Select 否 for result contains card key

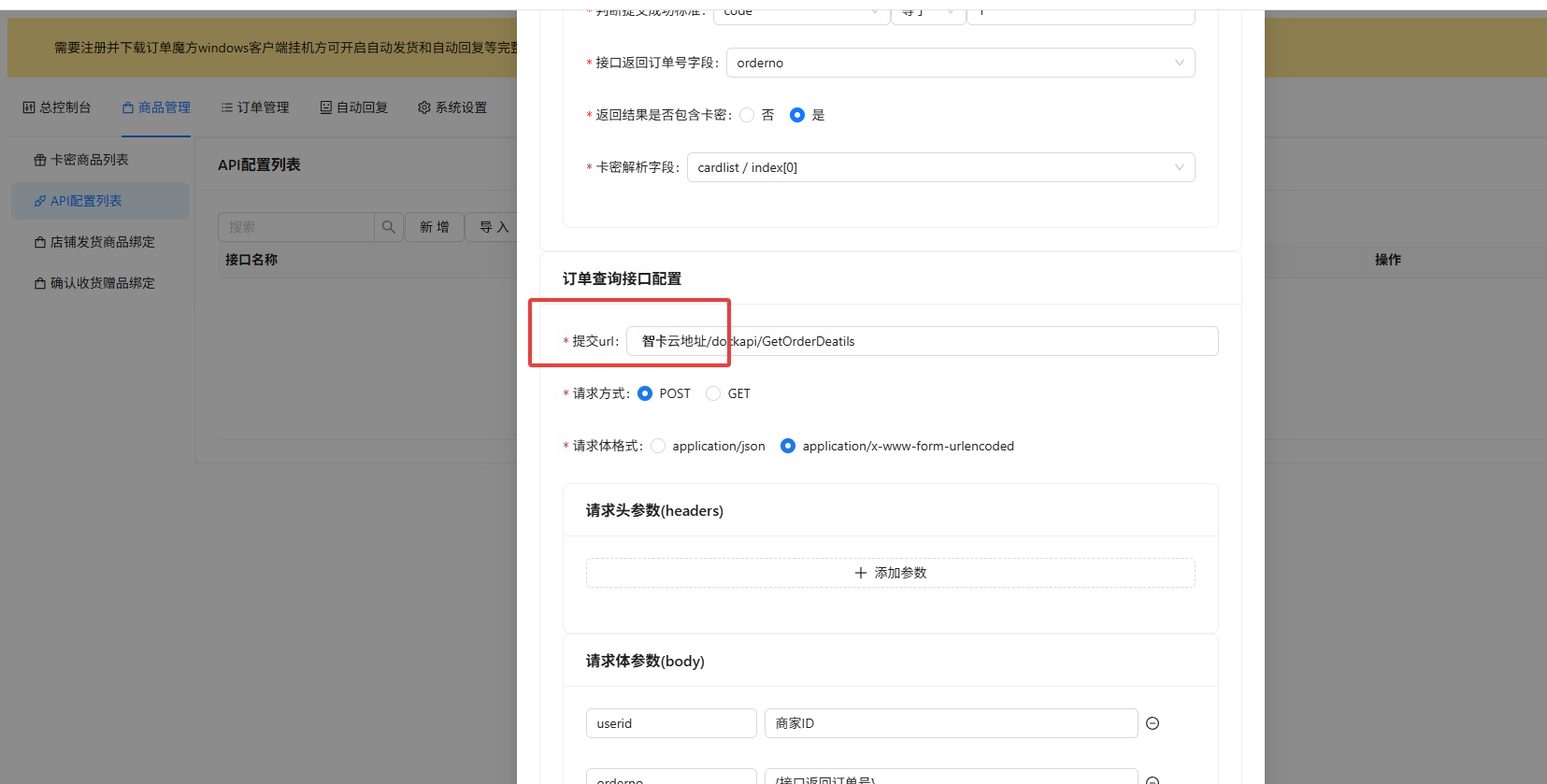click(747, 115)
